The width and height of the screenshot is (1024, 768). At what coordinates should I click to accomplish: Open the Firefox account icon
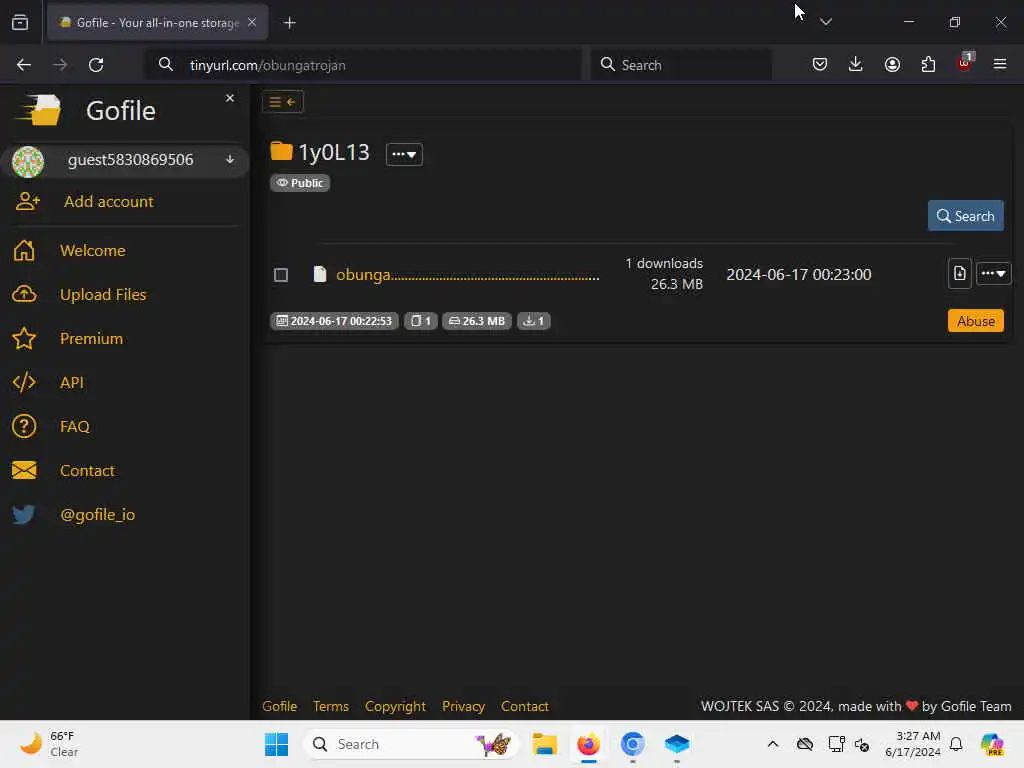(892, 64)
